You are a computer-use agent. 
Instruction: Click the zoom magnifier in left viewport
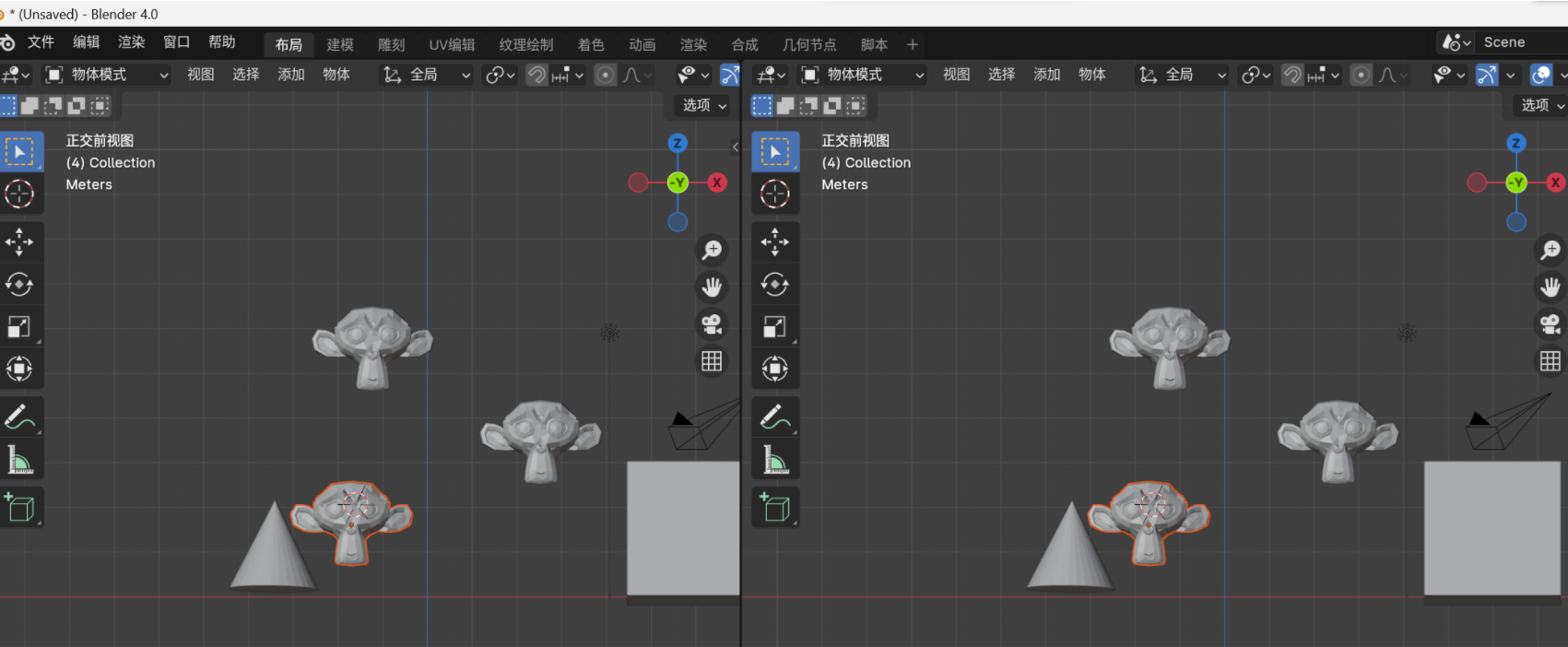click(712, 250)
